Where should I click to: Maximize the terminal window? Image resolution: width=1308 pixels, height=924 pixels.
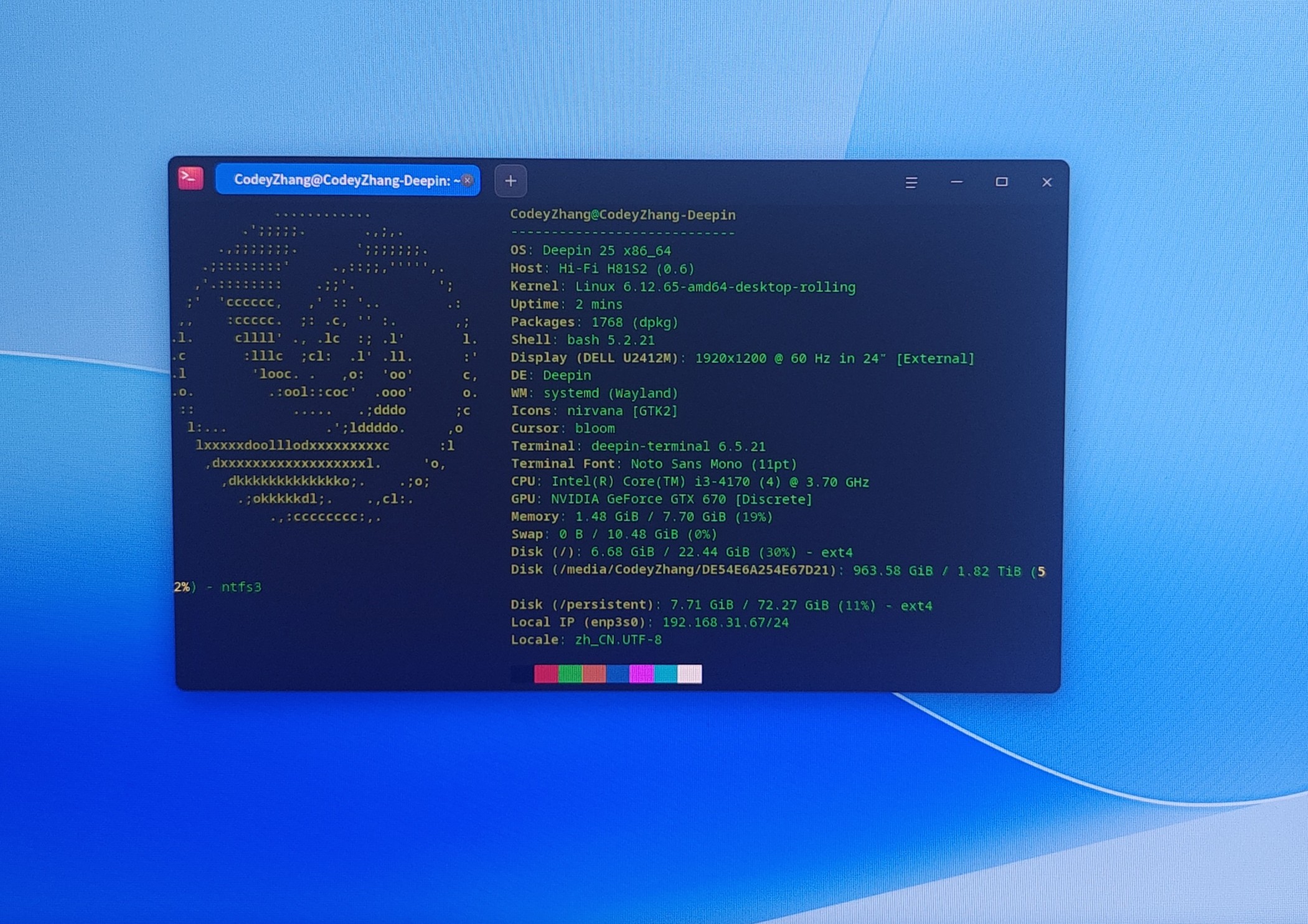(x=1001, y=182)
